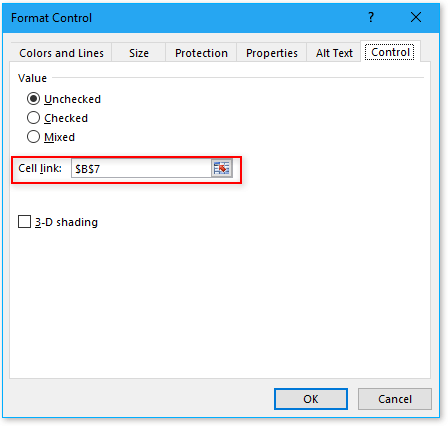Image resolution: width=448 pixels, height=428 pixels.
Task: Click the Cancel button
Action: 395,399
